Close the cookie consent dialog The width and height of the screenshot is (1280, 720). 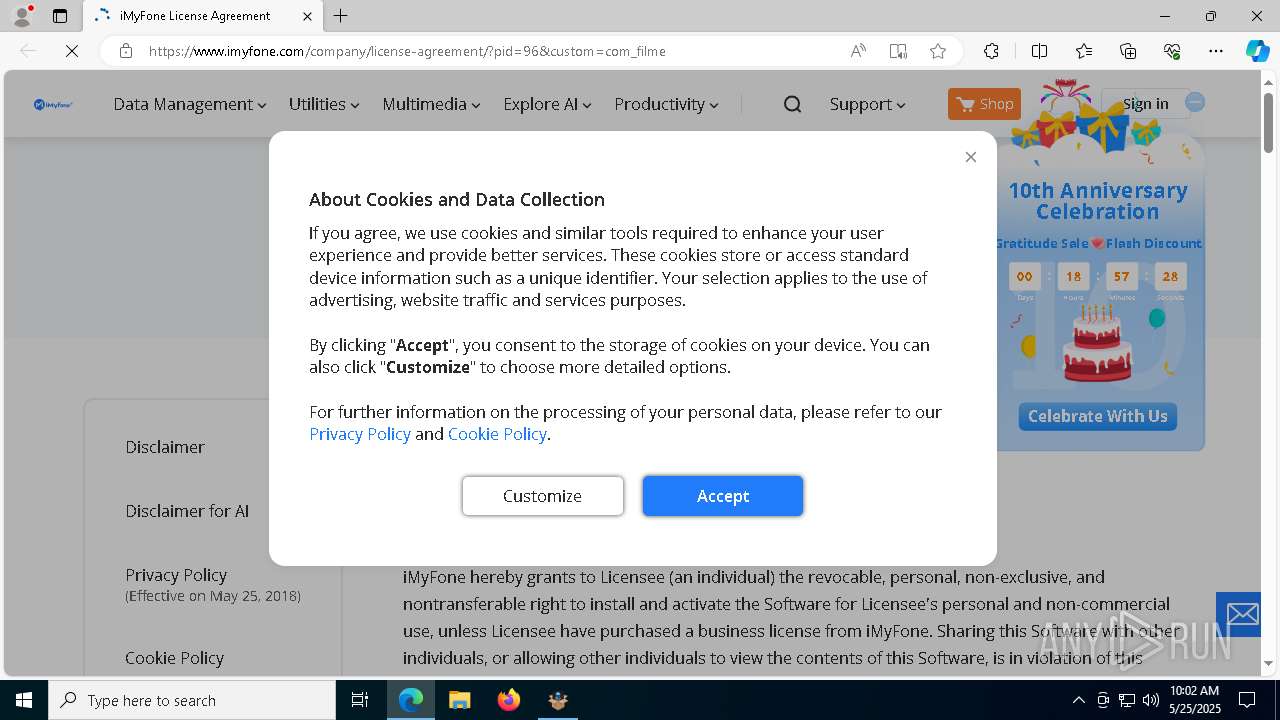[x=970, y=157]
